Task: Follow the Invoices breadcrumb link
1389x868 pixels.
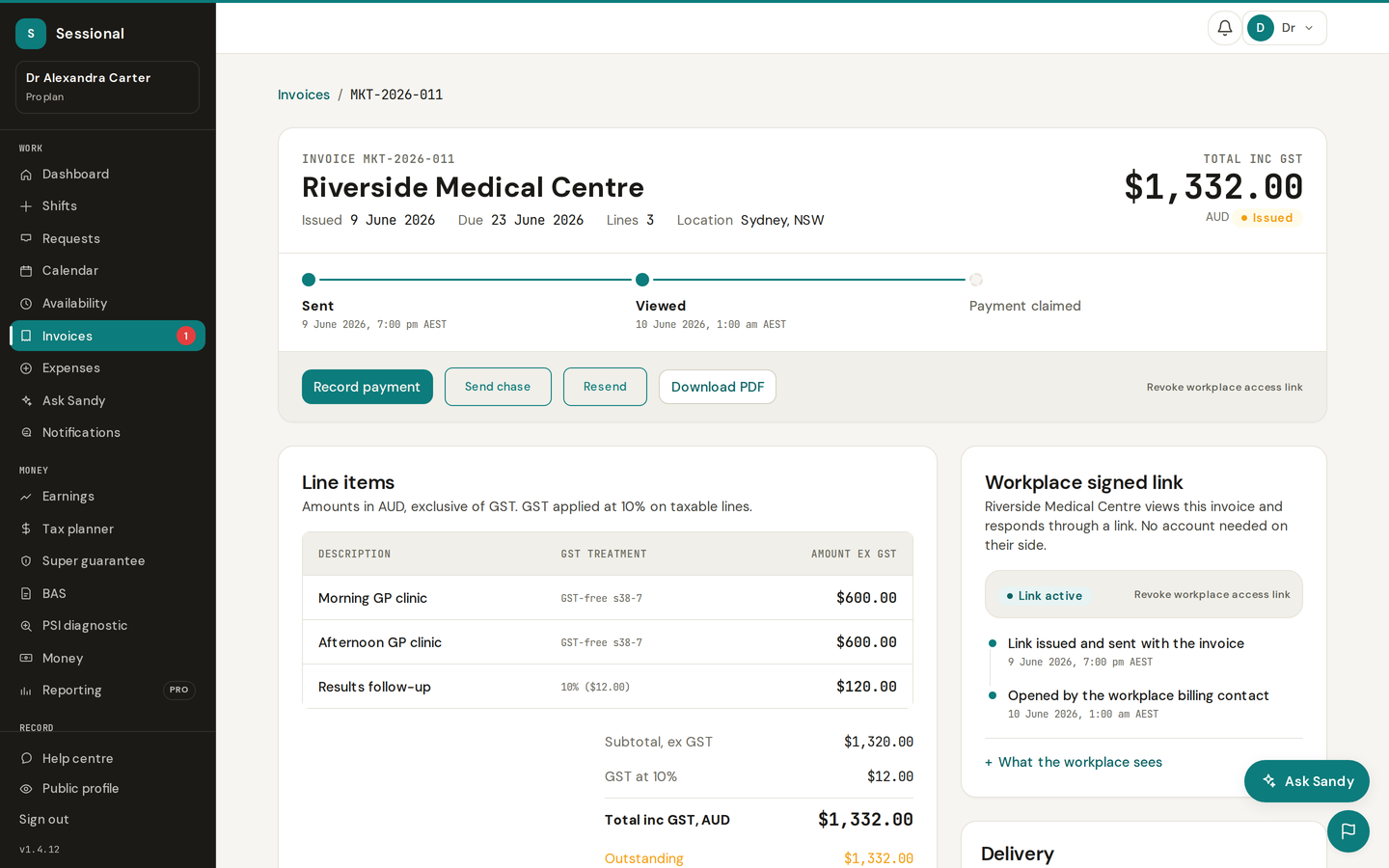Action: (x=304, y=95)
